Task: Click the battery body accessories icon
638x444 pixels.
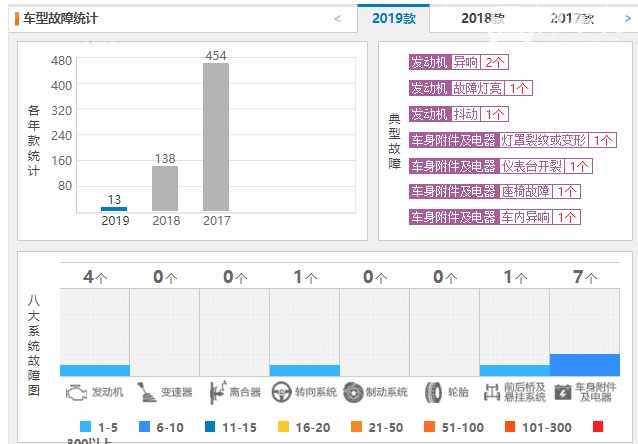Action: [563, 393]
